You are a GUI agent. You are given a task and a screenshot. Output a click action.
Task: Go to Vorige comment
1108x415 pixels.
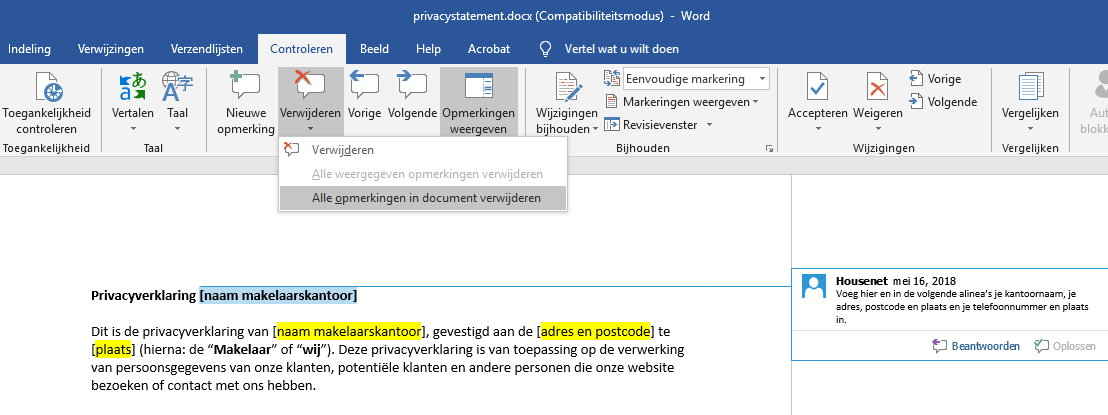[x=365, y=94]
